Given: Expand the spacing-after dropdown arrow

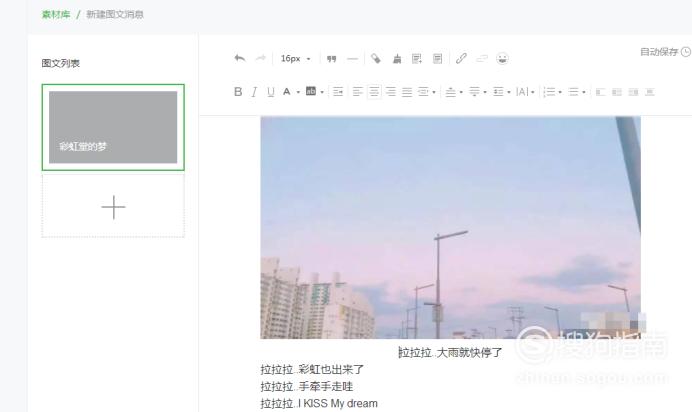Looking at the screenshot, I should pos(485,92).
